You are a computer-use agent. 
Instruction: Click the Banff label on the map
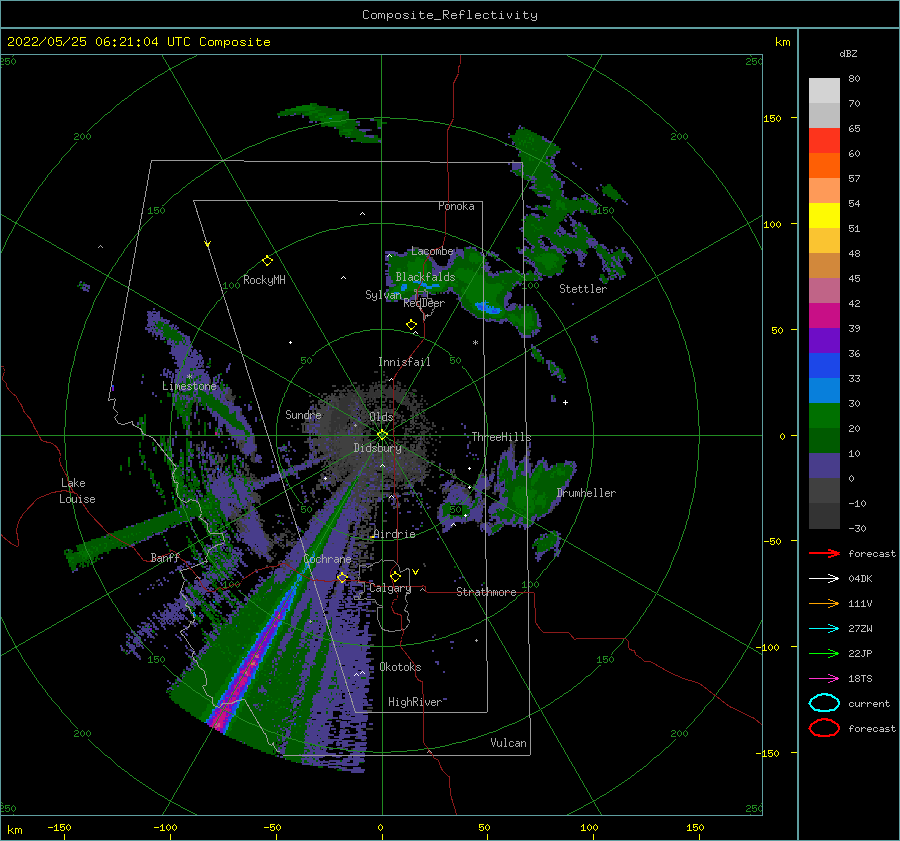coord(165,557)
